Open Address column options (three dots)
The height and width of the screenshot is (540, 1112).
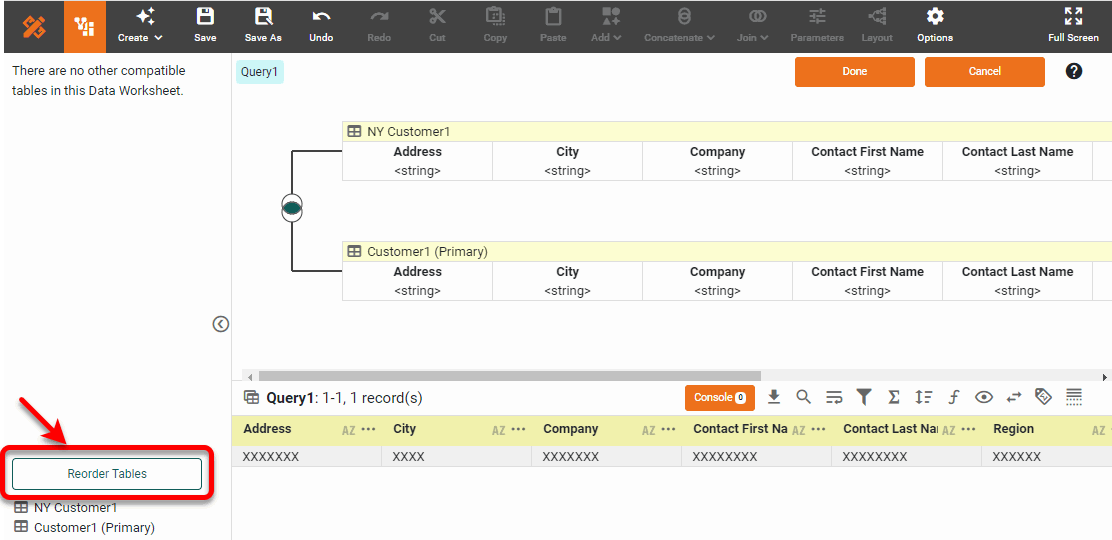369,429
